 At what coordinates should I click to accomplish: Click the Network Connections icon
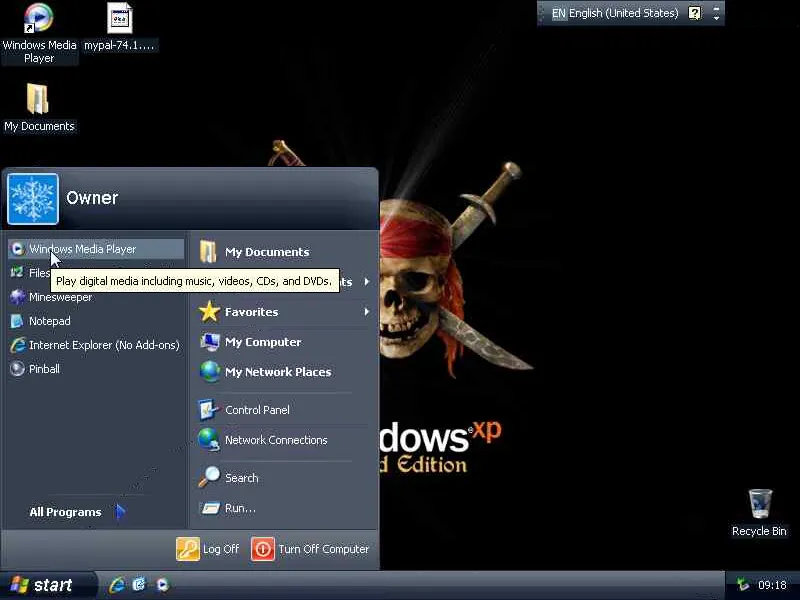(x=209, y=439)
